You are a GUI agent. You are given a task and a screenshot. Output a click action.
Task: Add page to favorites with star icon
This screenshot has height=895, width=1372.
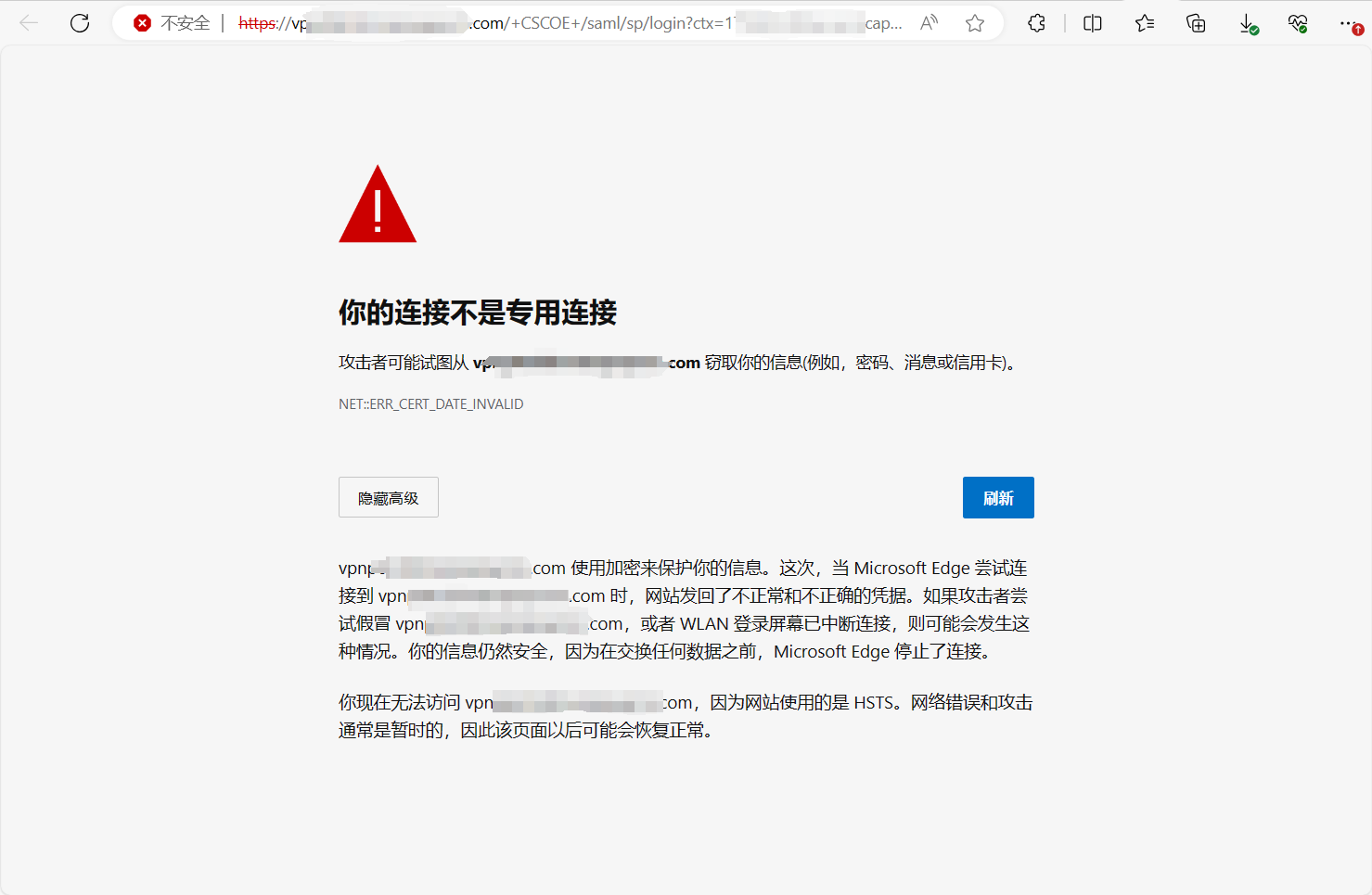(974, 23)
